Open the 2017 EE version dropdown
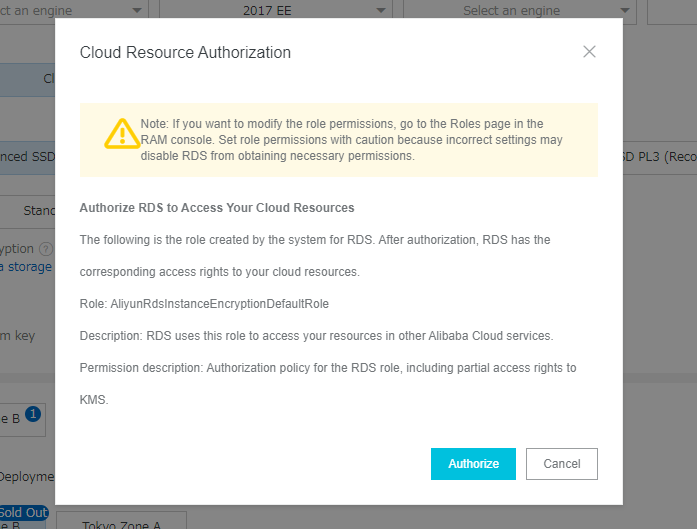Image resolution: width=697 pixels, height=529 pixels. 276,11
